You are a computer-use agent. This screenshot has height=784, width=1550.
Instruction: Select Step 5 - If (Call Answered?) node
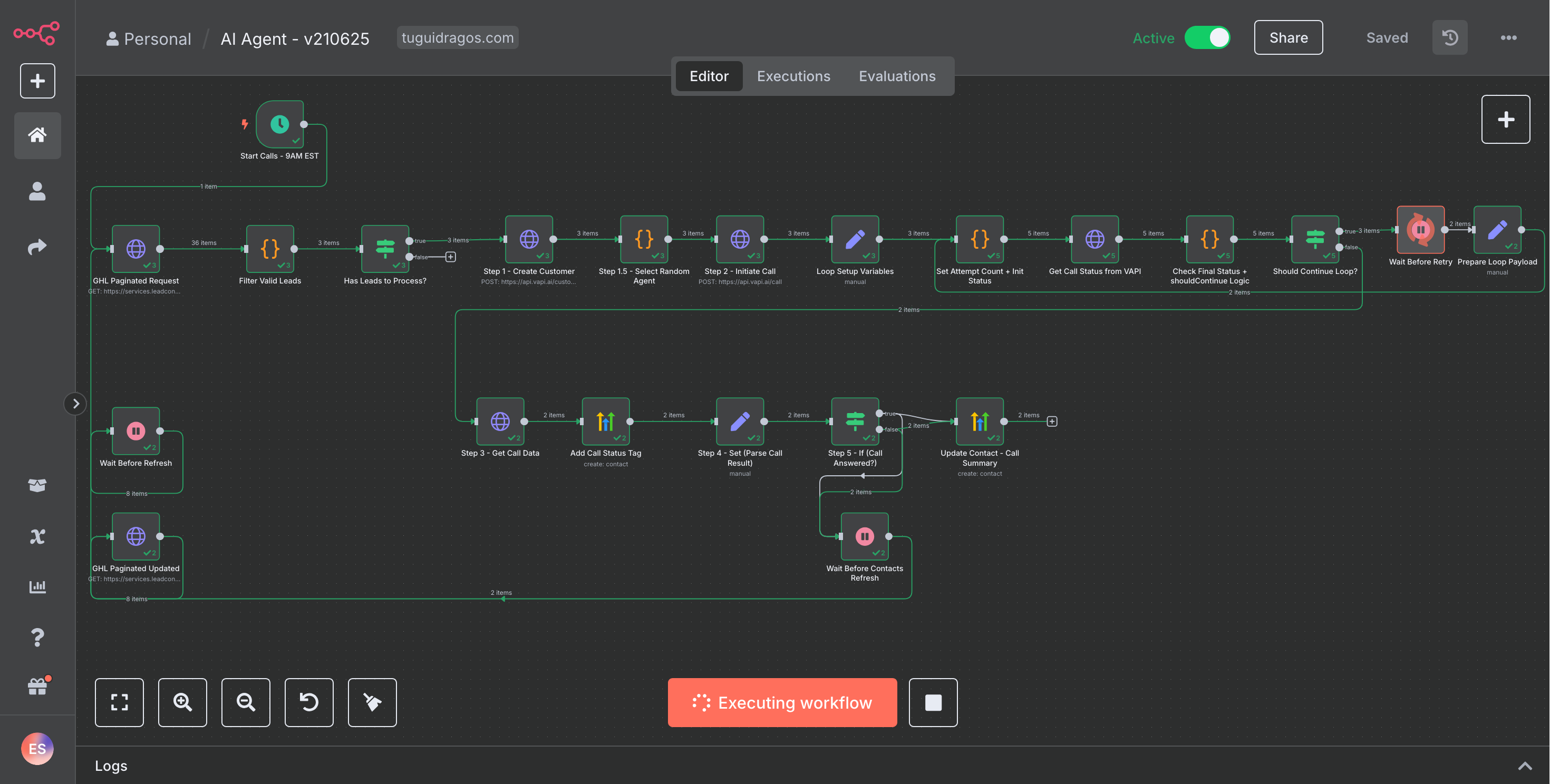click(x=855, y=421)
